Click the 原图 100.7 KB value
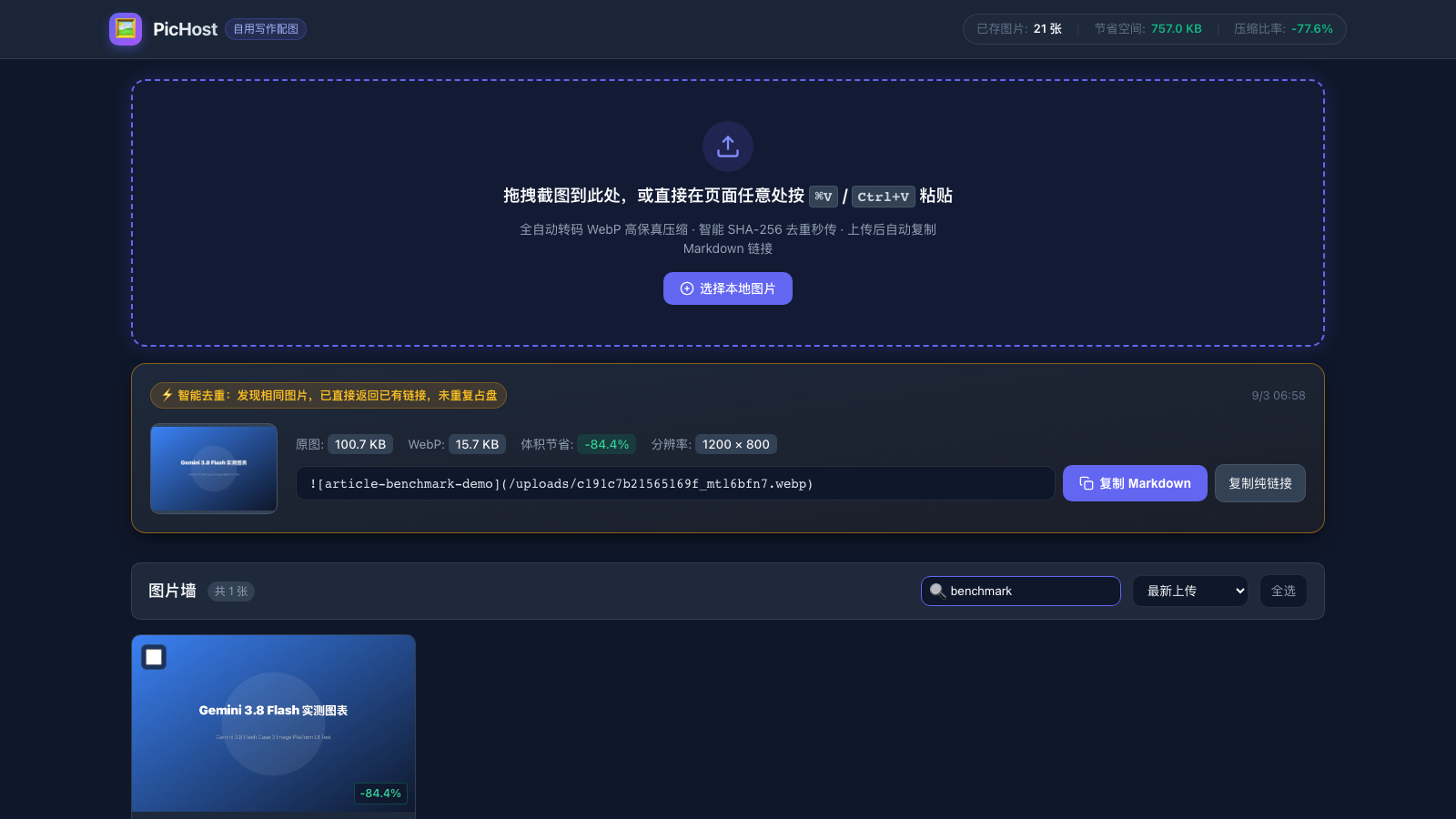Viewport: 1456px width, 819px height. (x=360, y=444)
